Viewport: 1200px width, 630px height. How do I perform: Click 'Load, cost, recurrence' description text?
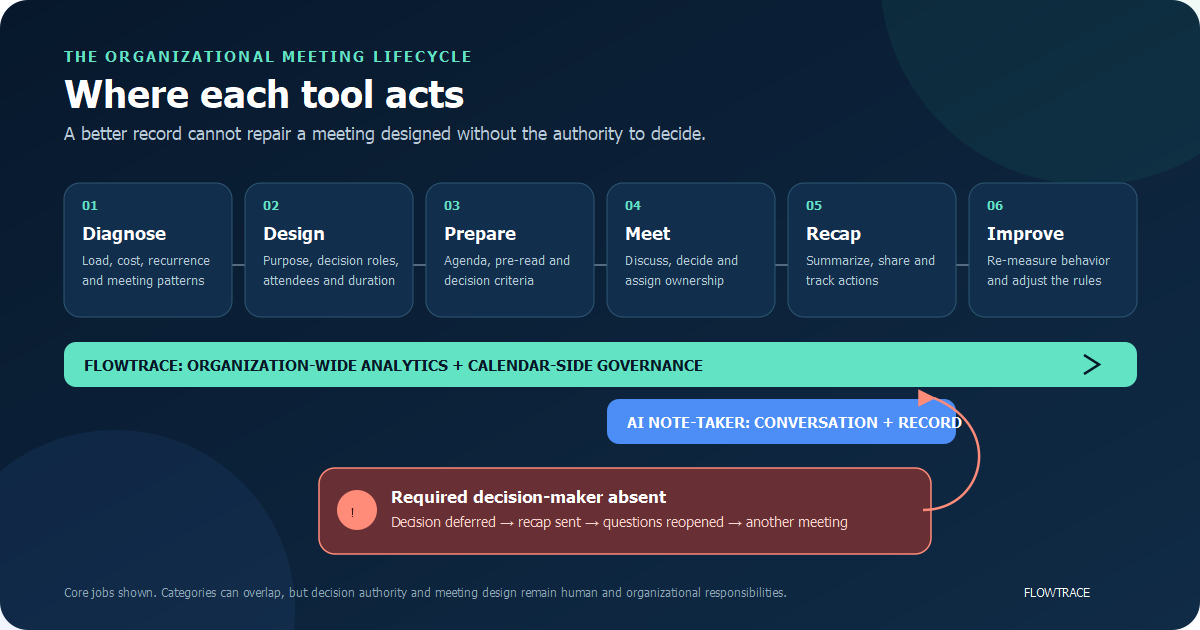(x=146, y=271)
